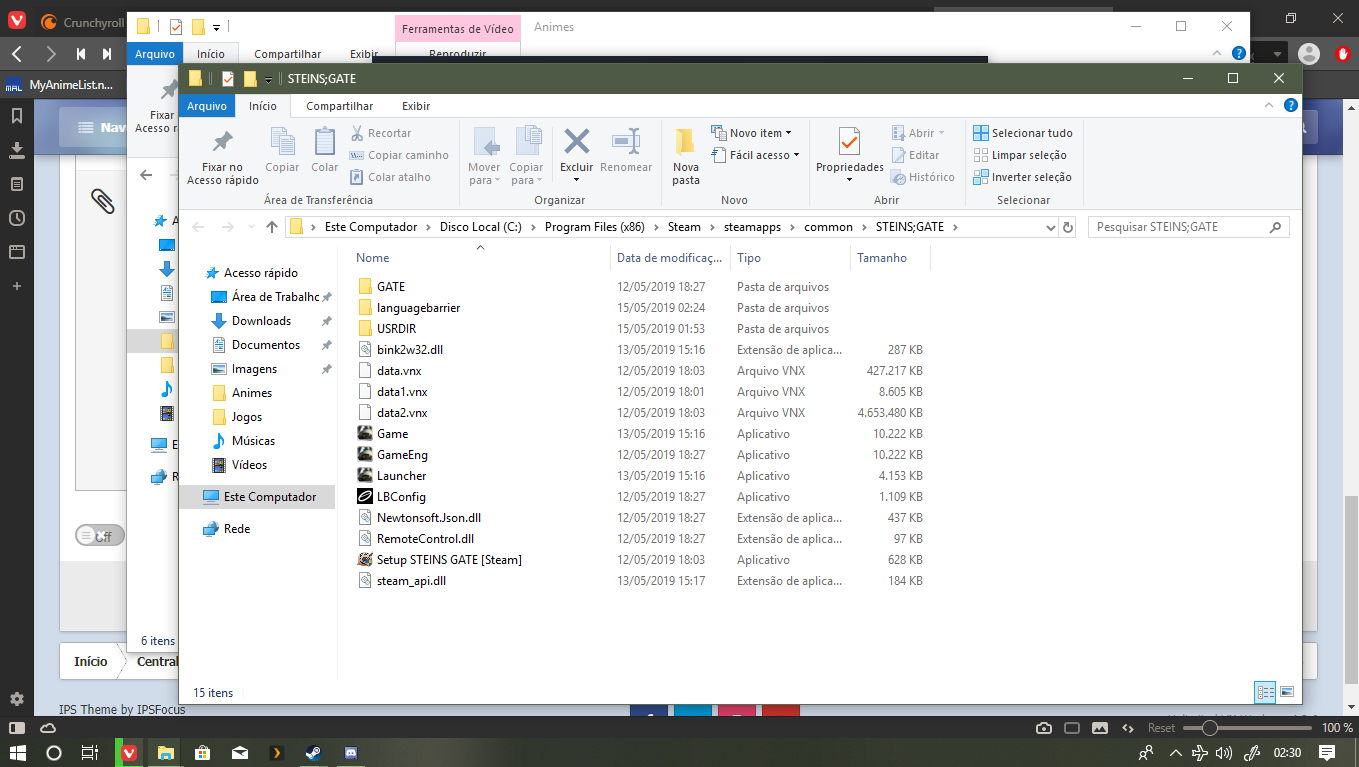Open Propriedades checkmark icon

[849, 141]
